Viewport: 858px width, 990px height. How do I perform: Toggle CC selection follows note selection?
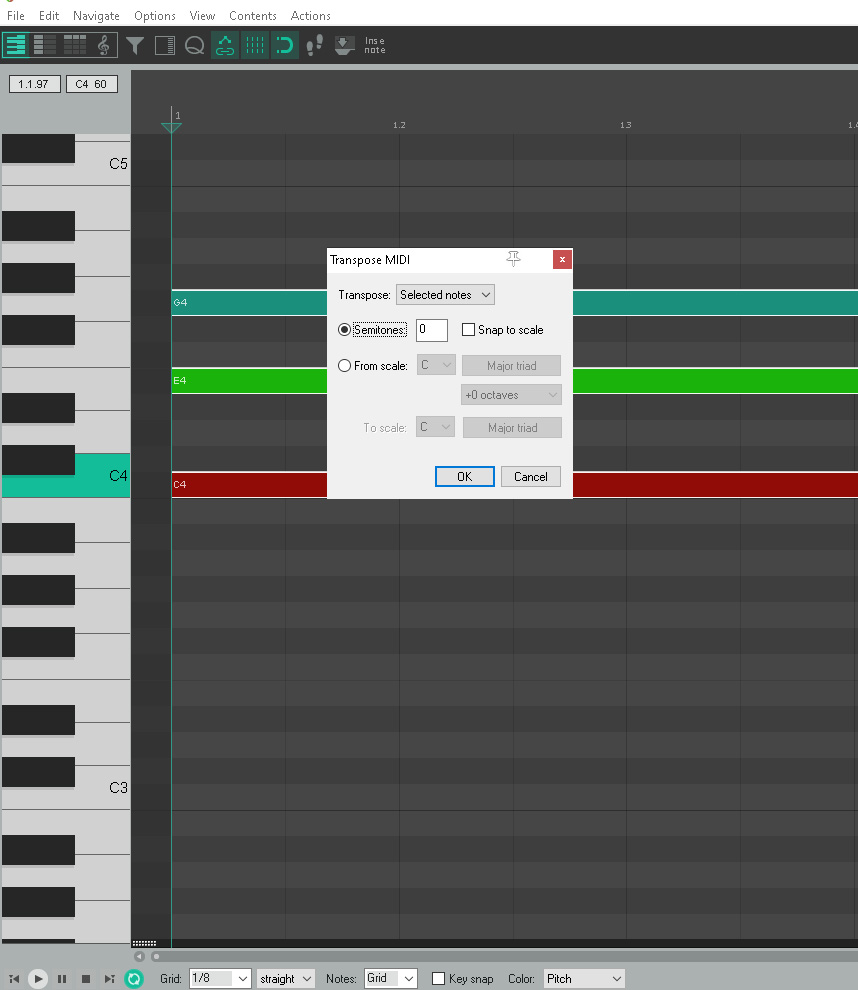pos(225,45)
